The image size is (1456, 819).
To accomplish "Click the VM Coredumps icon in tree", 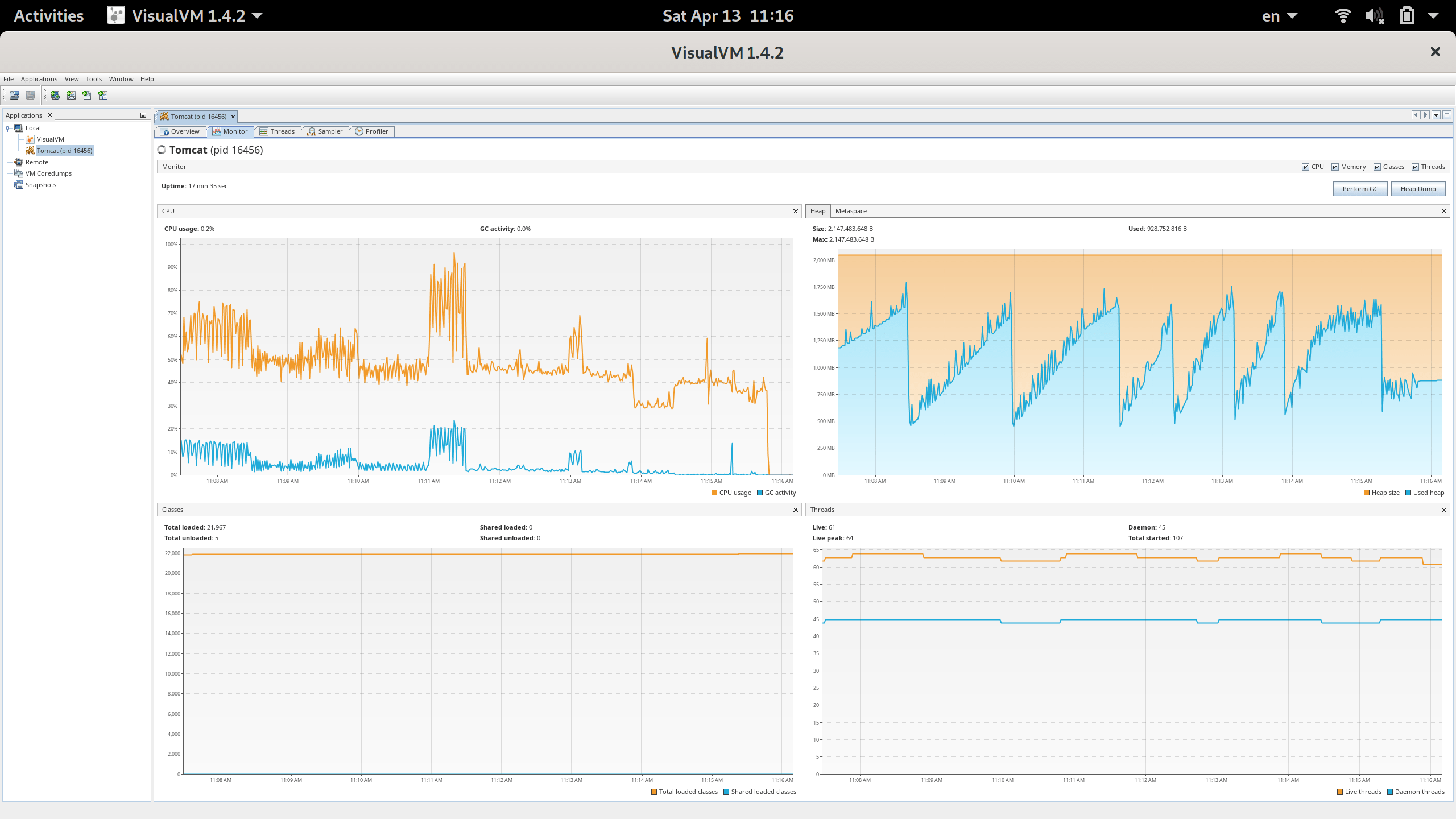I will tap(19, 173).
